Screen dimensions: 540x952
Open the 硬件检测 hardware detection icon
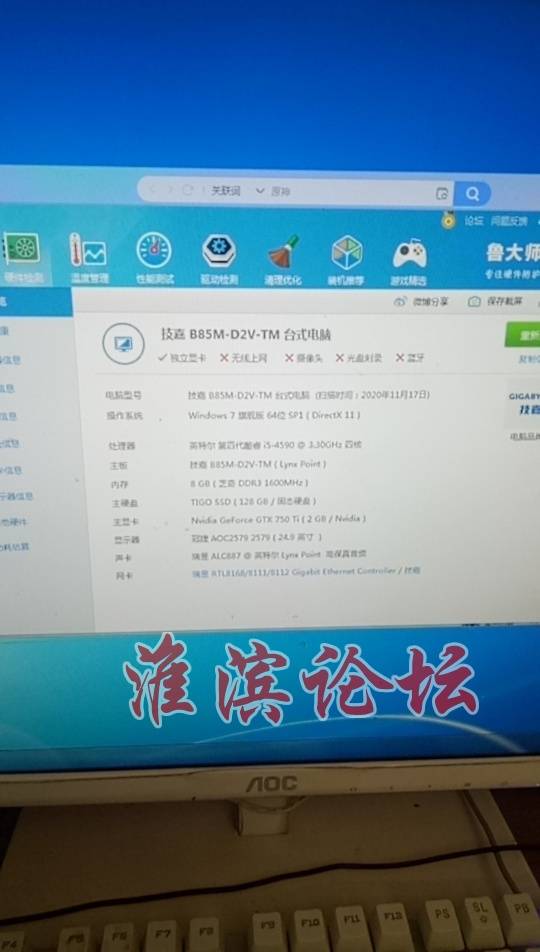pyautogui.click(x=23, y=250)
